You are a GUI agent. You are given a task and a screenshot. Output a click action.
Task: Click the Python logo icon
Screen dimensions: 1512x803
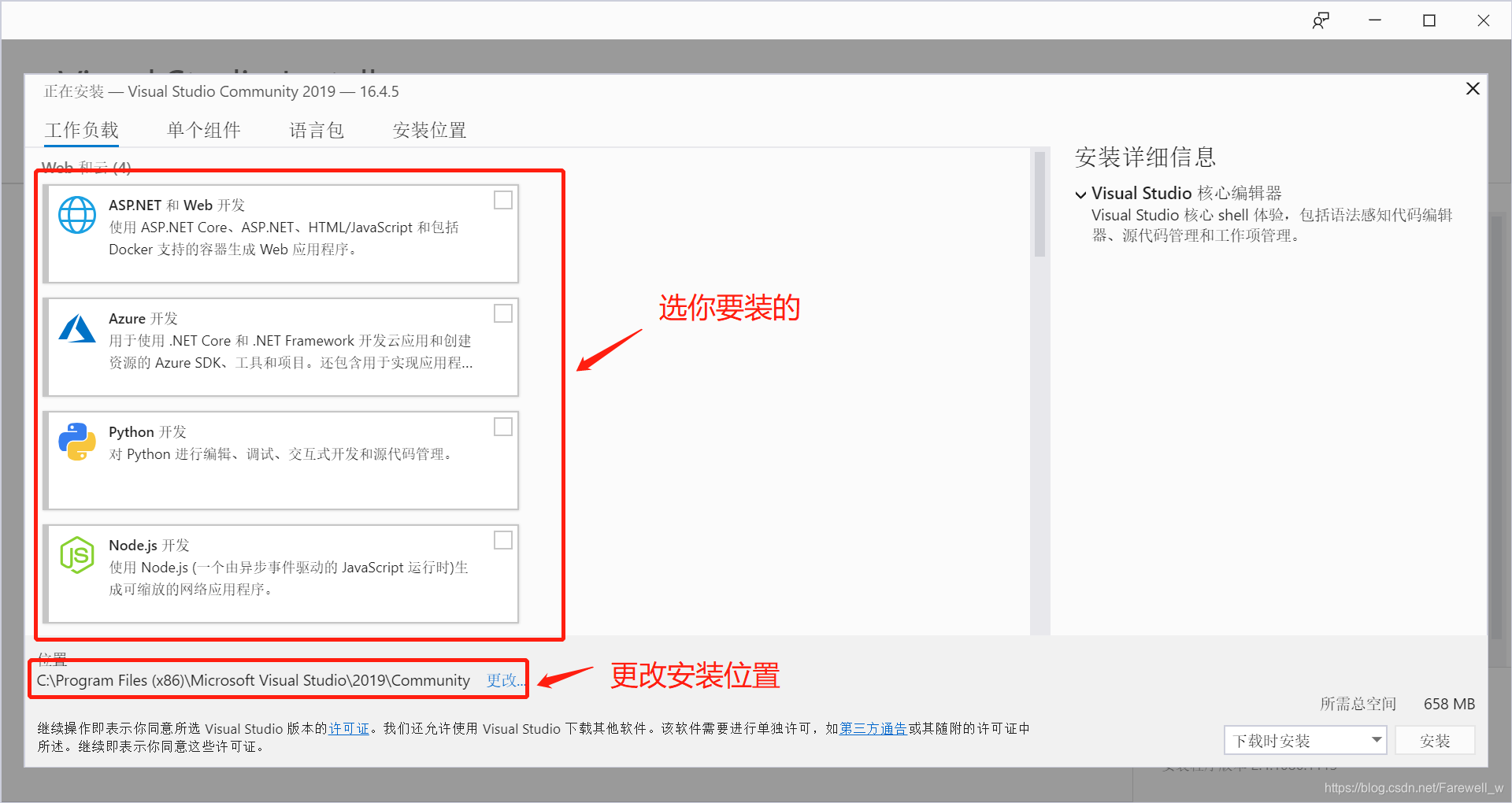[x=77, y=442]
